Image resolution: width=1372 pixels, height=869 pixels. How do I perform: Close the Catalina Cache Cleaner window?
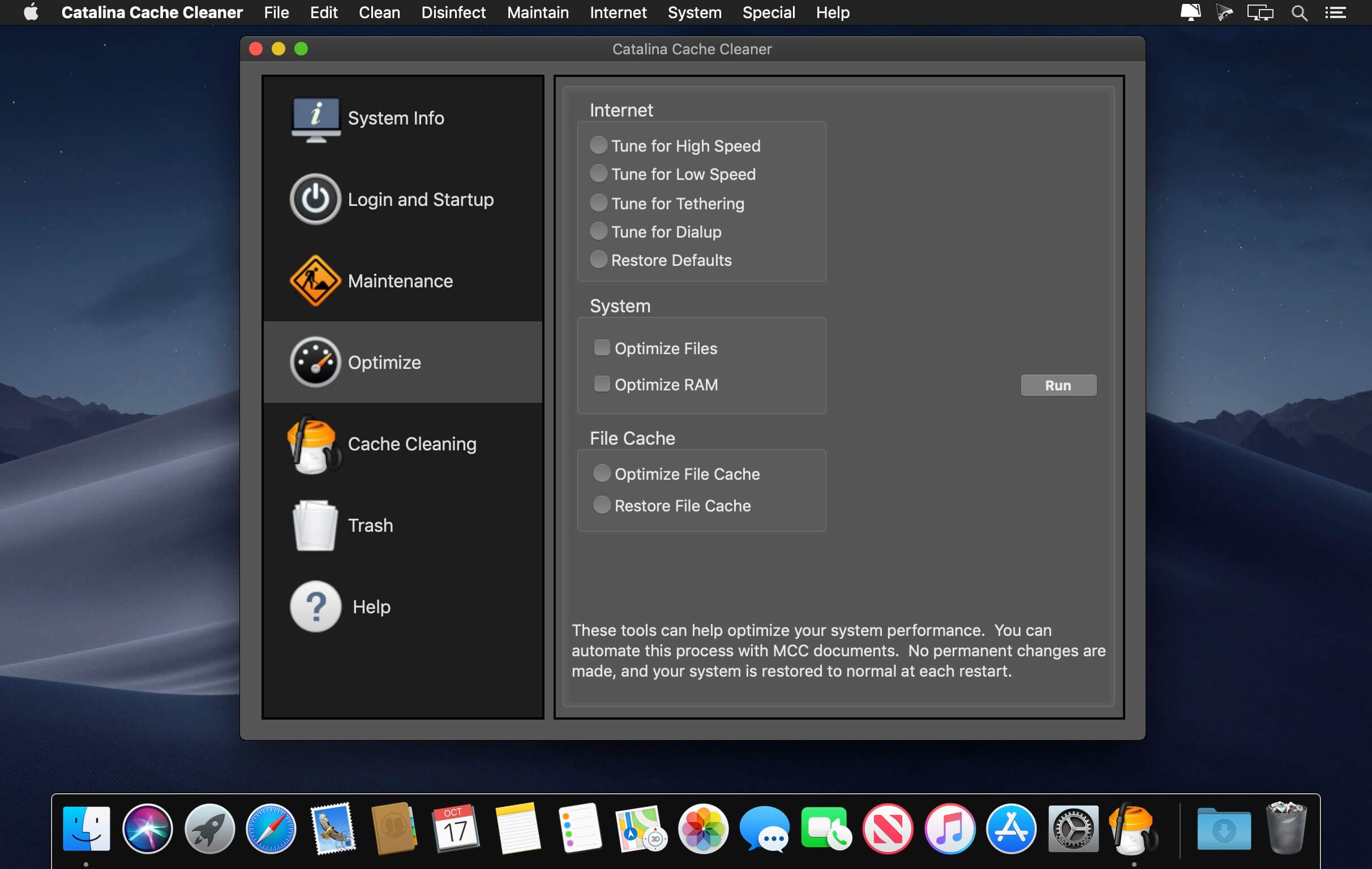point(256,49)
